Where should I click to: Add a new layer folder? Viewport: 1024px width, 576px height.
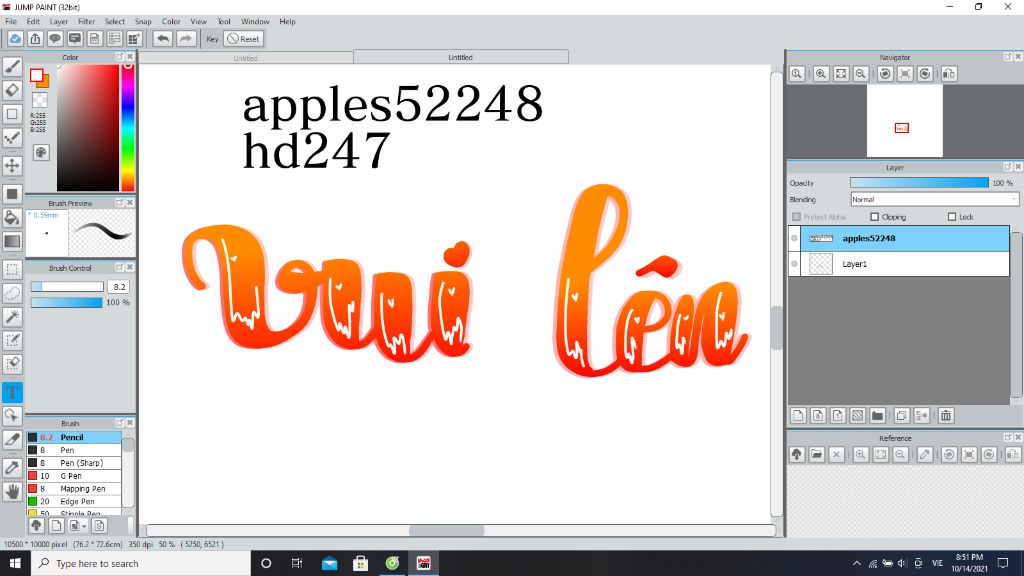878,415
